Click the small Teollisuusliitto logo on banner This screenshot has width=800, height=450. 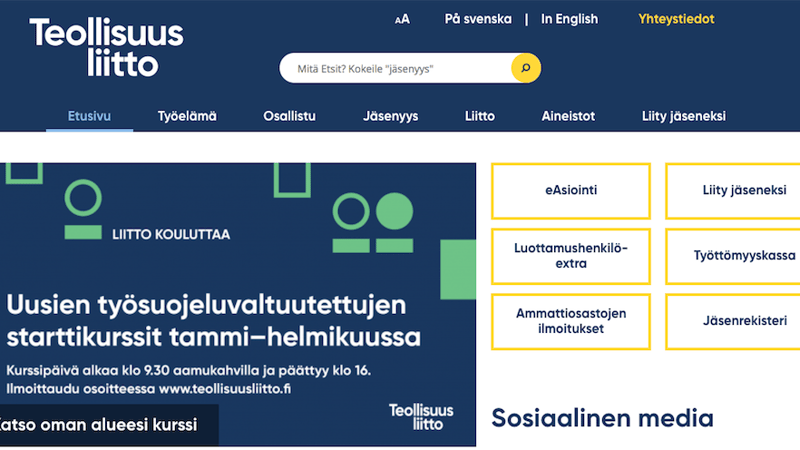[x=421, y=417]
